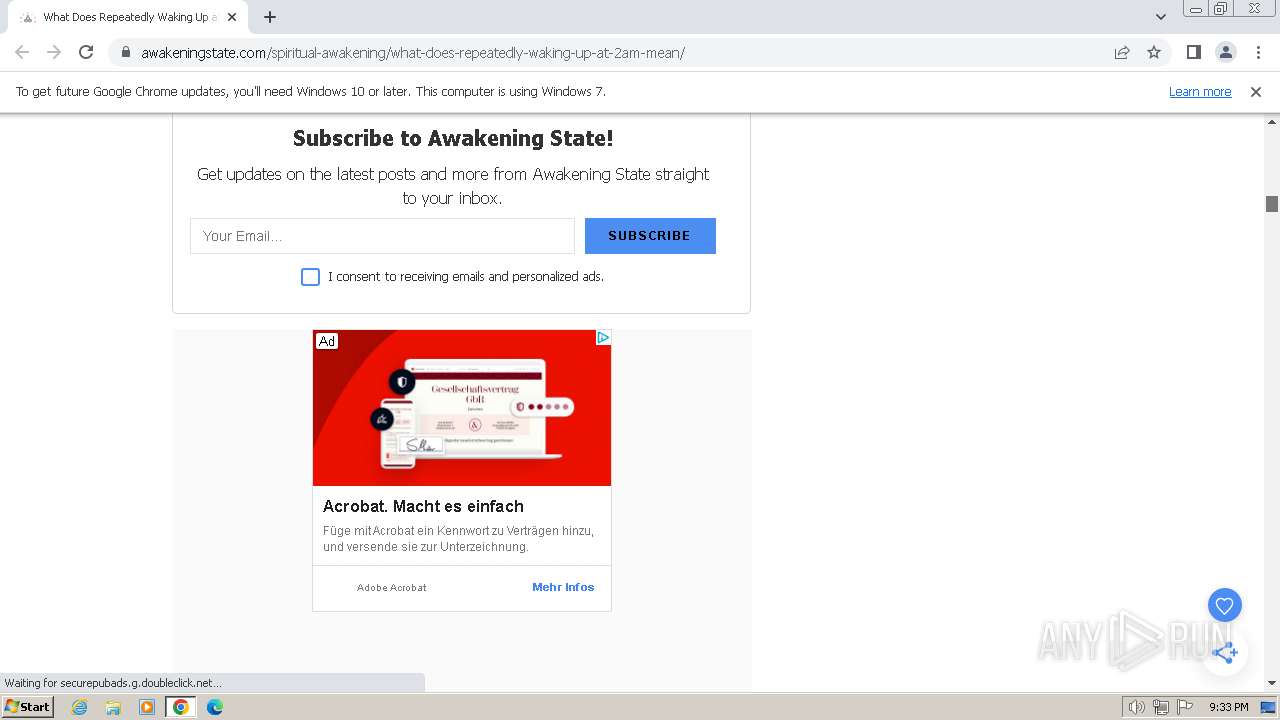
Task: Open a new browser tab
Action: (x=270, y=17)
